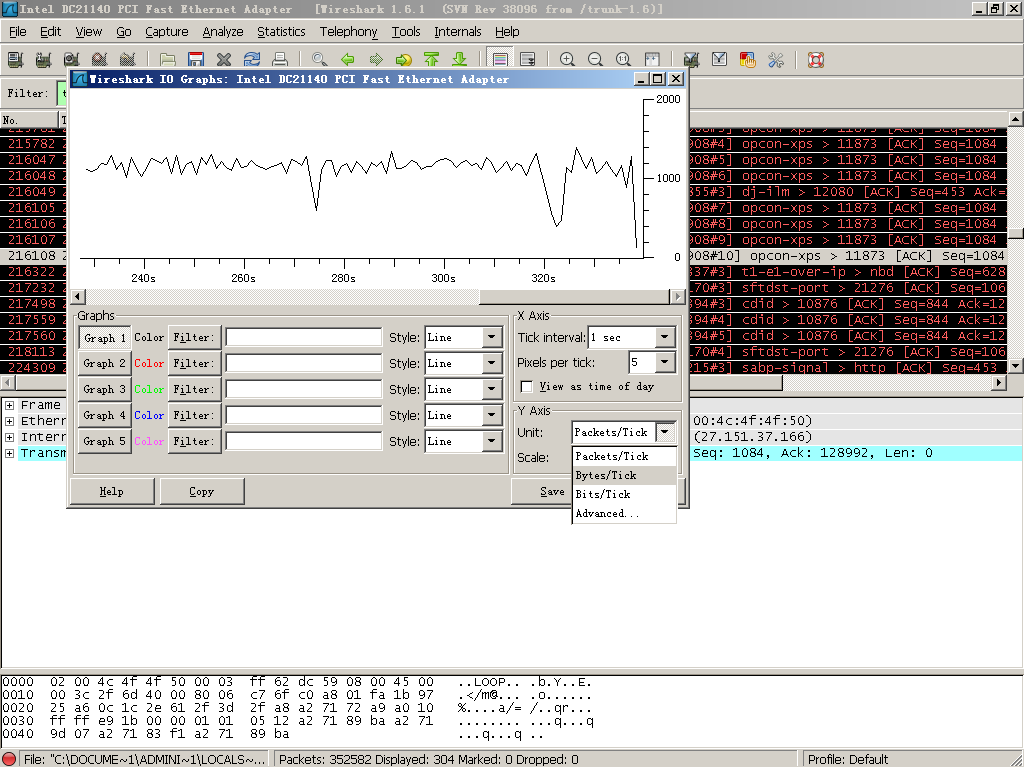Click the Copy button
This screenshot has height=768, width=1024.
pyautogui.click(x=201, y=492)
